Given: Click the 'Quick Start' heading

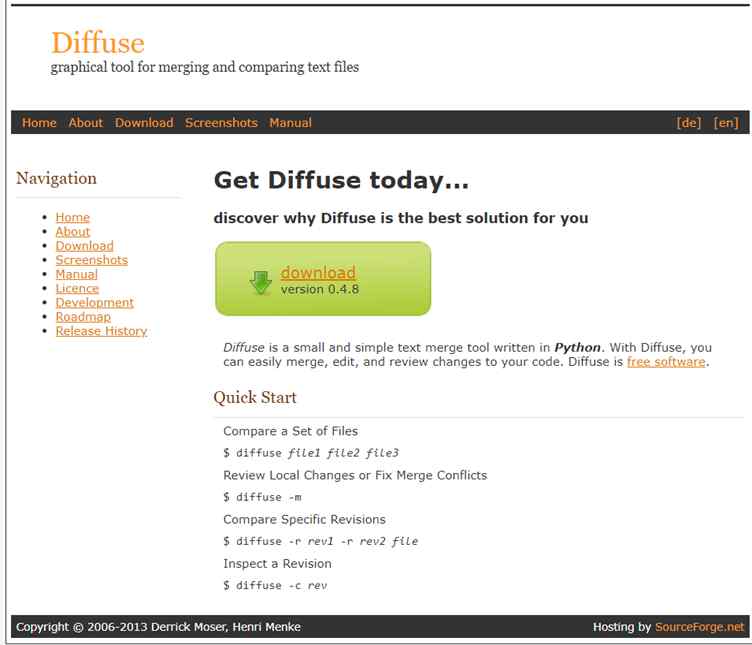Looking at the screenshot, I should [x=255, y=398].
